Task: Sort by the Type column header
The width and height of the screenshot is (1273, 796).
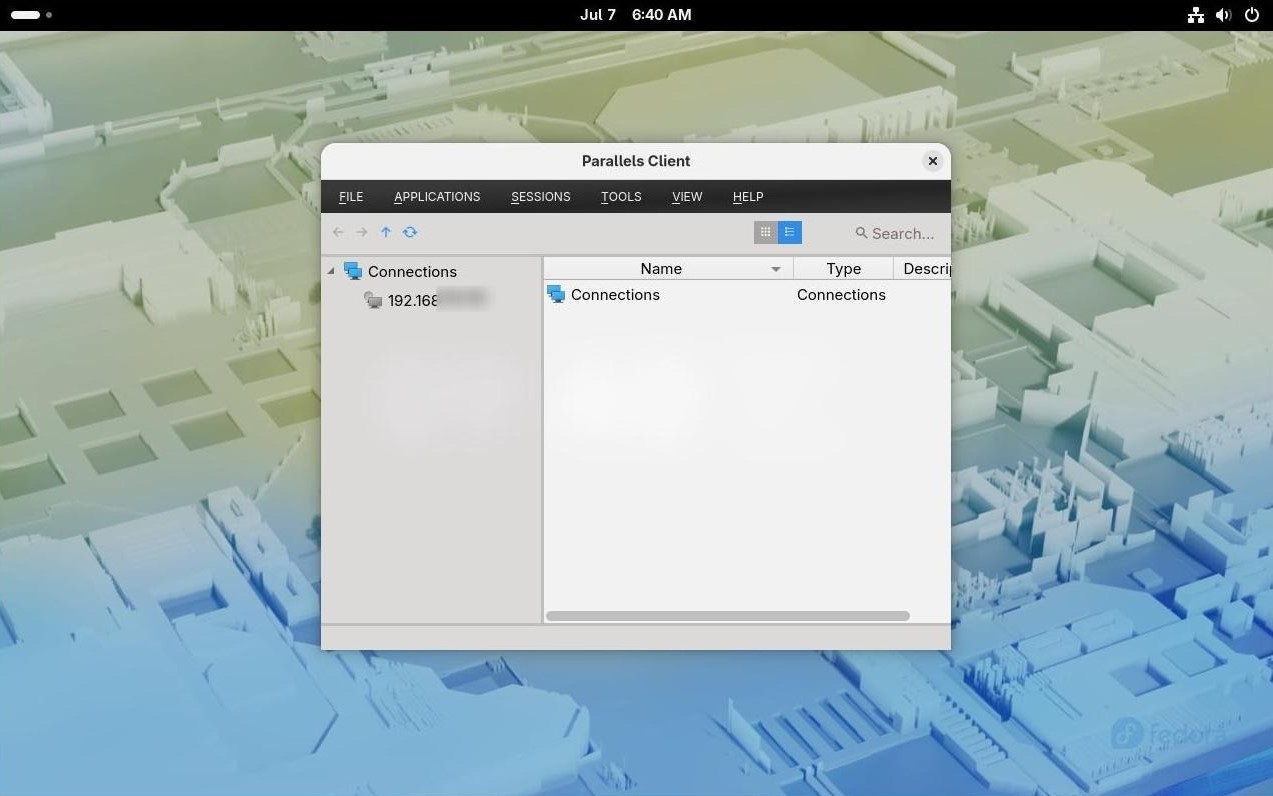Action: tap(843, 269)
